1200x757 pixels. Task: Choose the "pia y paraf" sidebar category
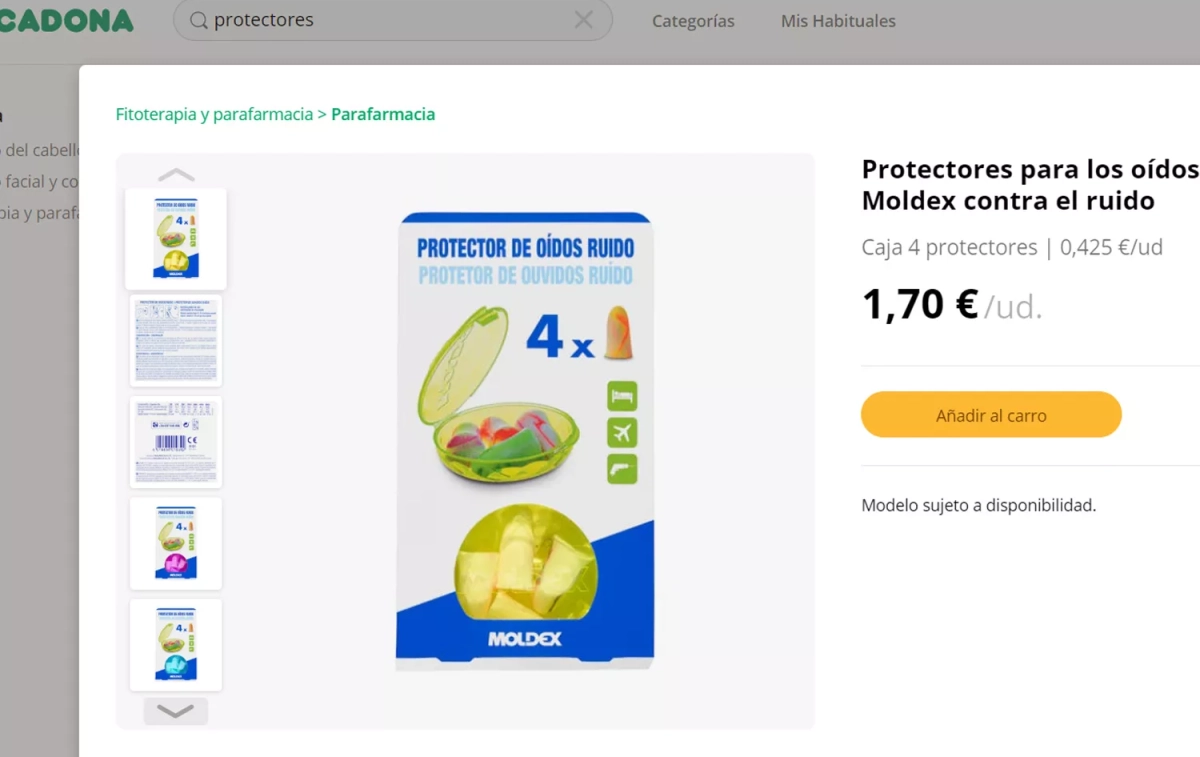[x=40, y=213]
